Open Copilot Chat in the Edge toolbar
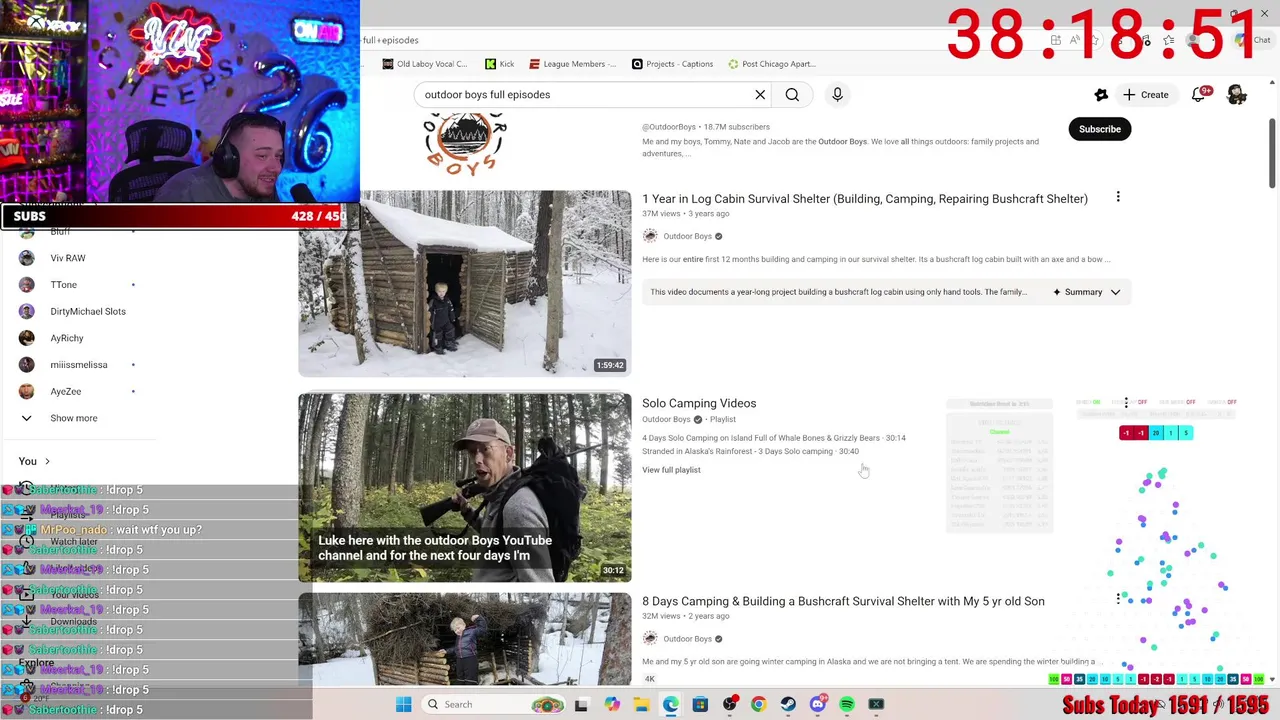This screenshot has height=720, width=1280. coord(1253,40)
